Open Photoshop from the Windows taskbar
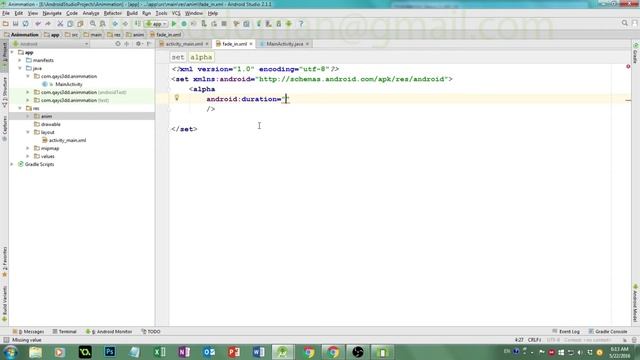 (110, 352)
